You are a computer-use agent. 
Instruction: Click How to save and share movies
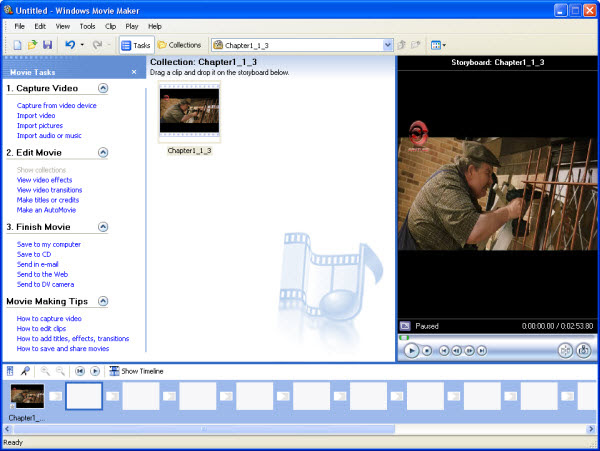click(x=63, y=348)
